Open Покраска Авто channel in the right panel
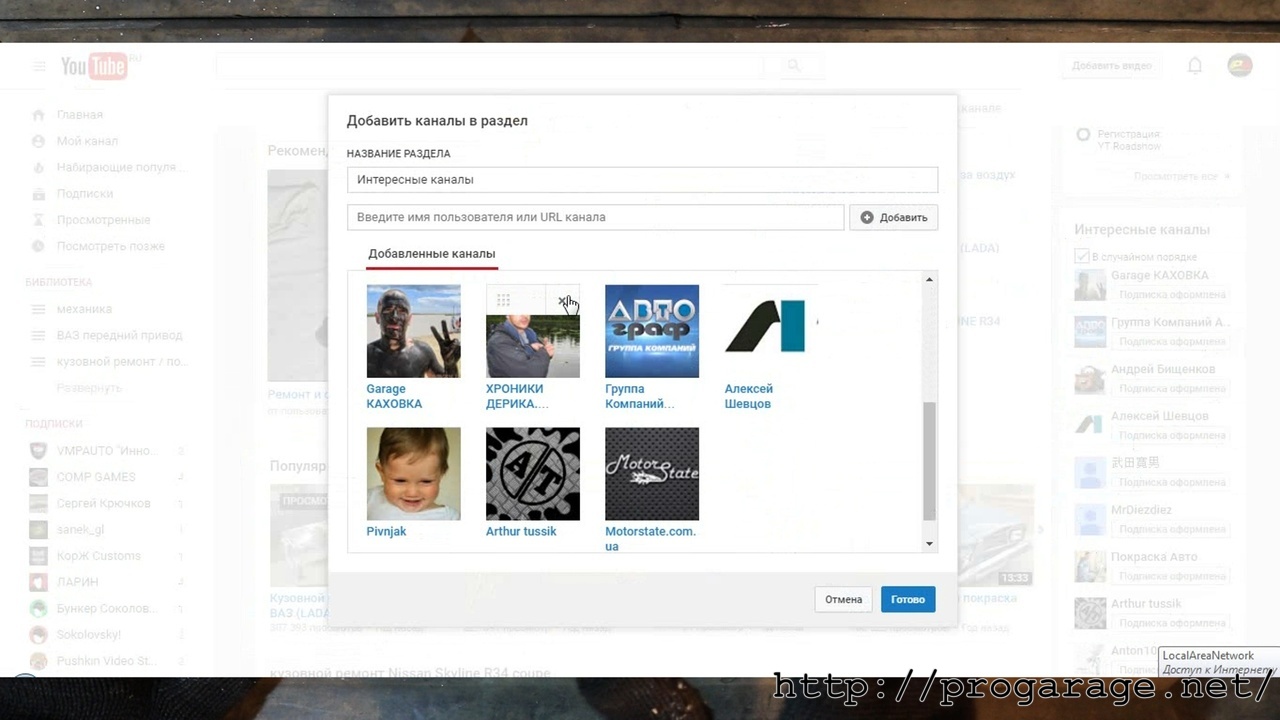 [1154, 557]
